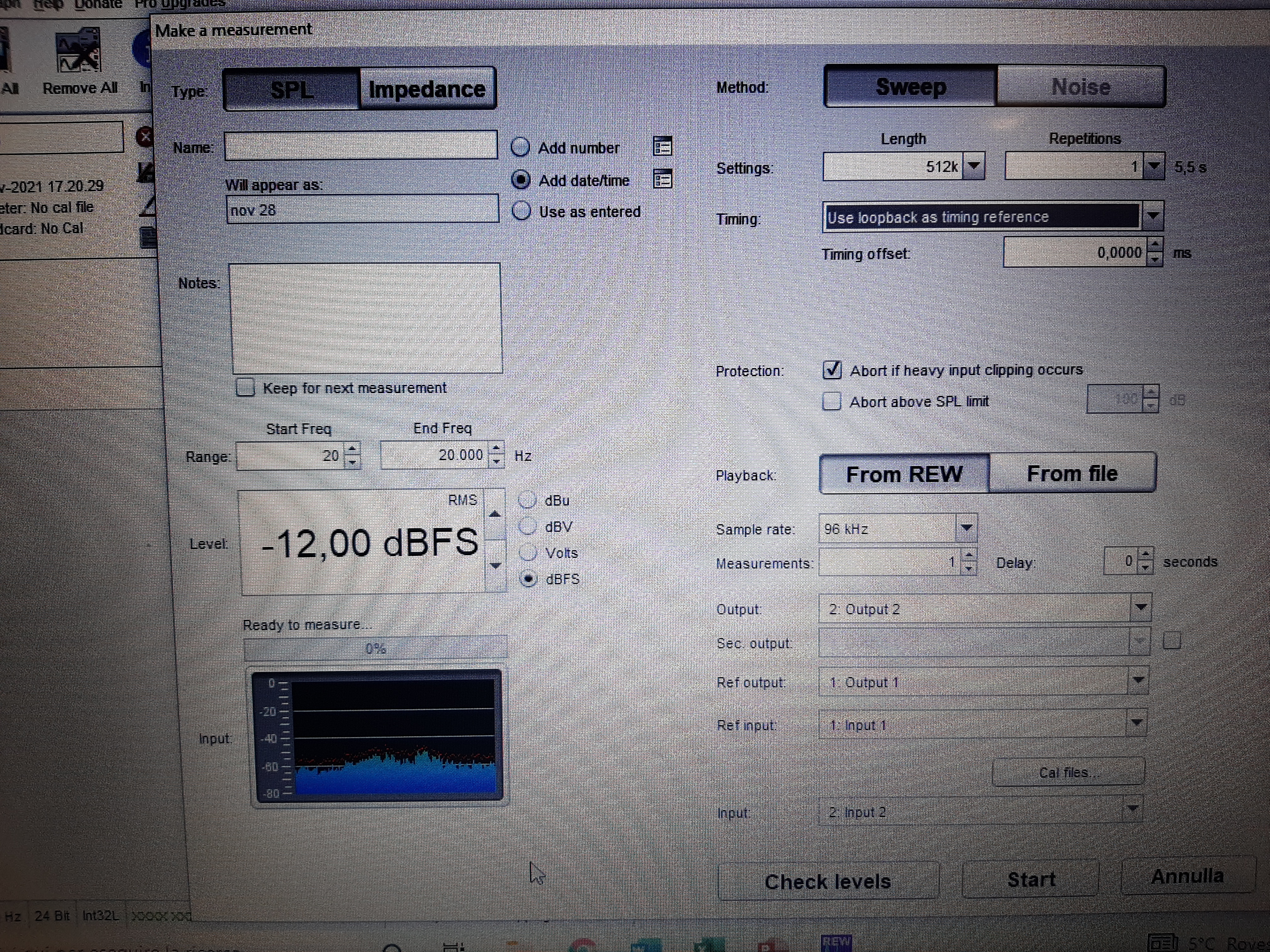Viewport: 1270px width, 952px height.
Task: Open the Sample rate 96 kHz dropdown
Action: pyautogui.click(x=966, y=528)
